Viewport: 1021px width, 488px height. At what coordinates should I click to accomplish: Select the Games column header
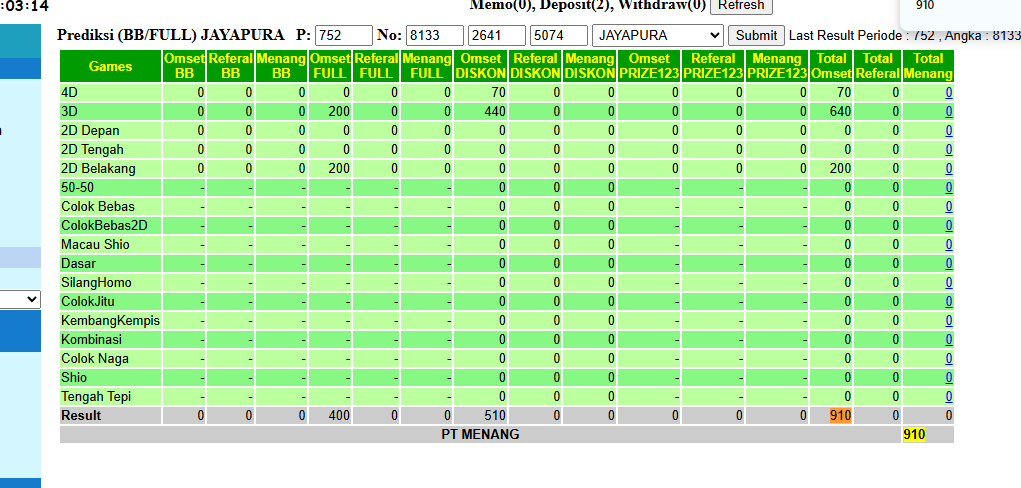(x=111, y=66)
